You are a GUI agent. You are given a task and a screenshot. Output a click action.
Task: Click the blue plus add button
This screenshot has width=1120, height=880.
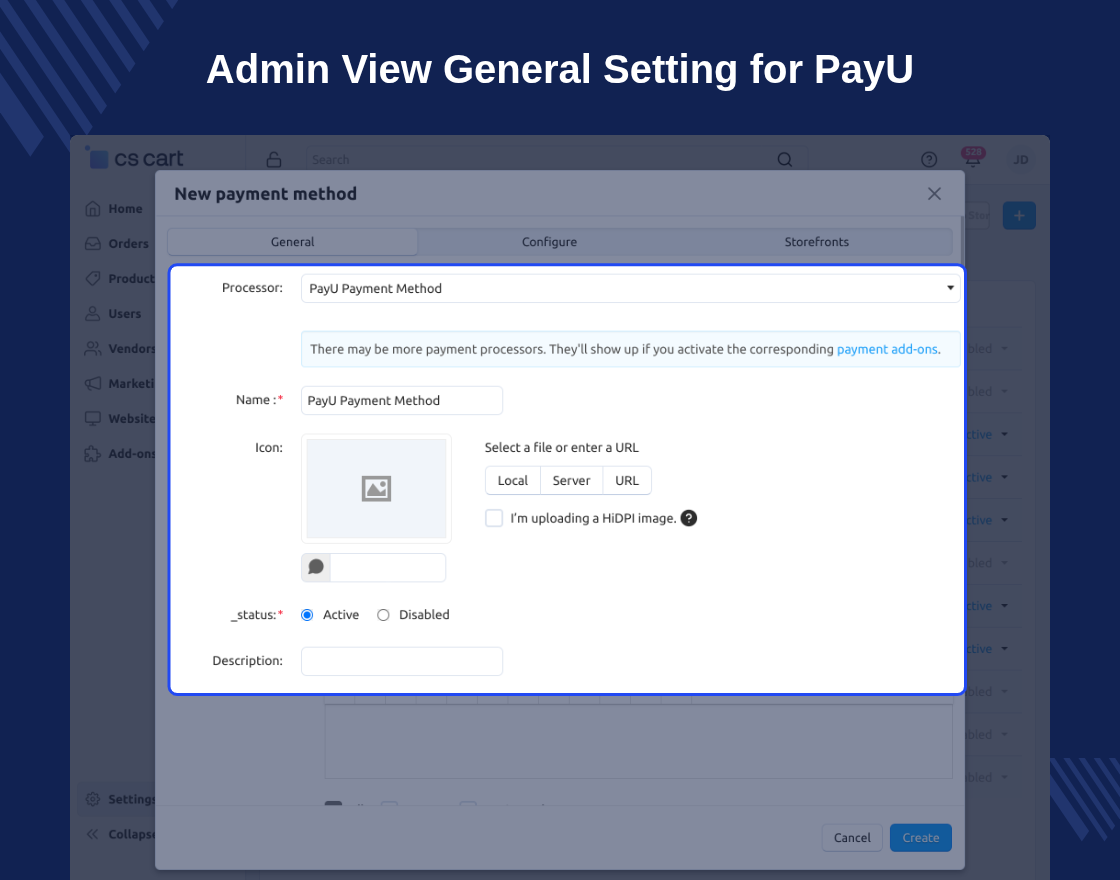(1019, 216)
